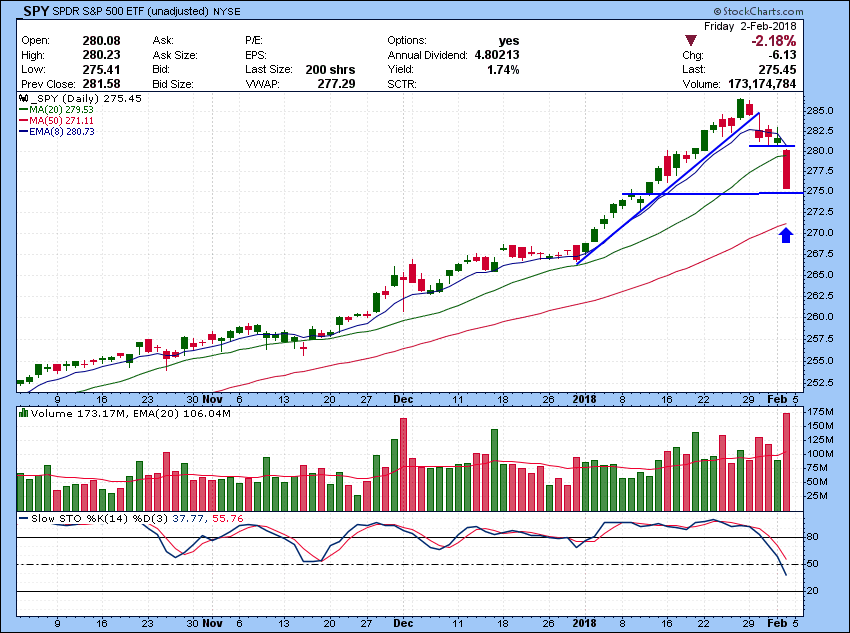850x633 pixels.
Task: Click the 80 level stochastic axis label
Action: 812,537
